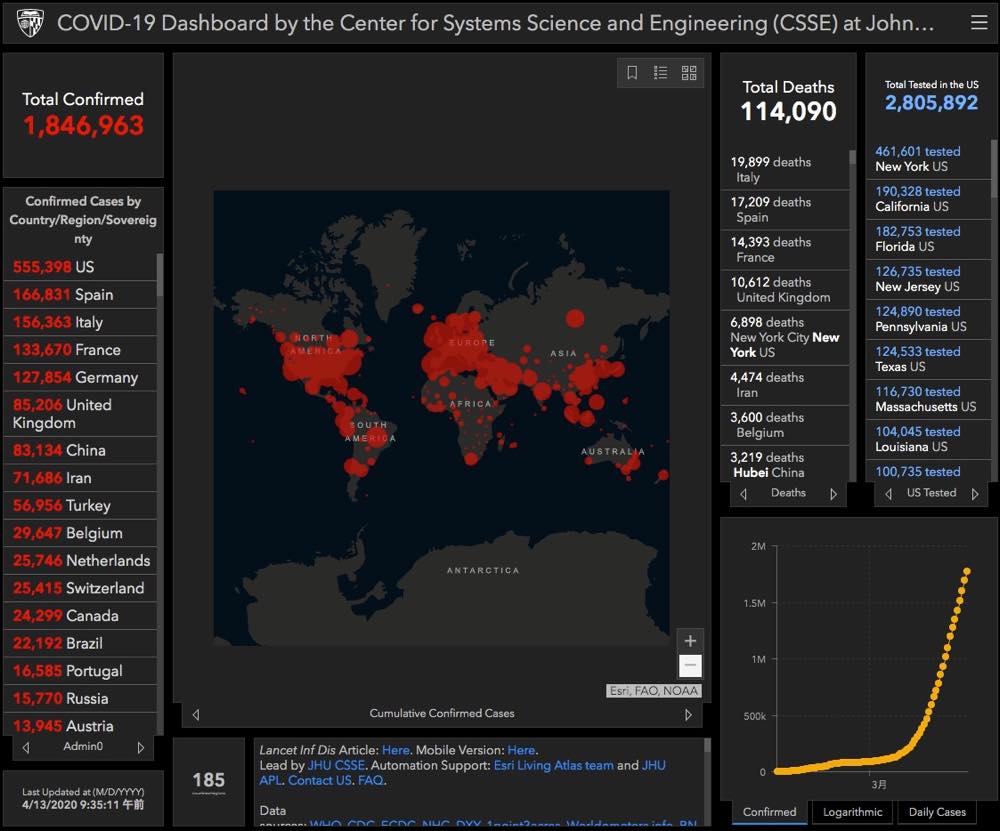Select the 83,134 China row
The width and height of the screenshot is (1000, 831).
(x=80, y=450)
